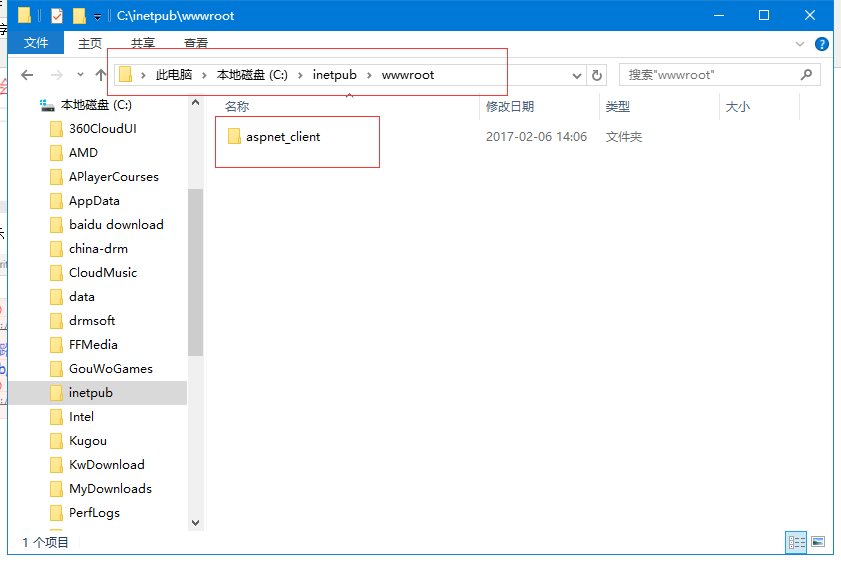Expand the chevron after 此电脑 in the address bar
The height and width of the screenshot is (562, 841).
pyautogui.click(x=204, y=76)
